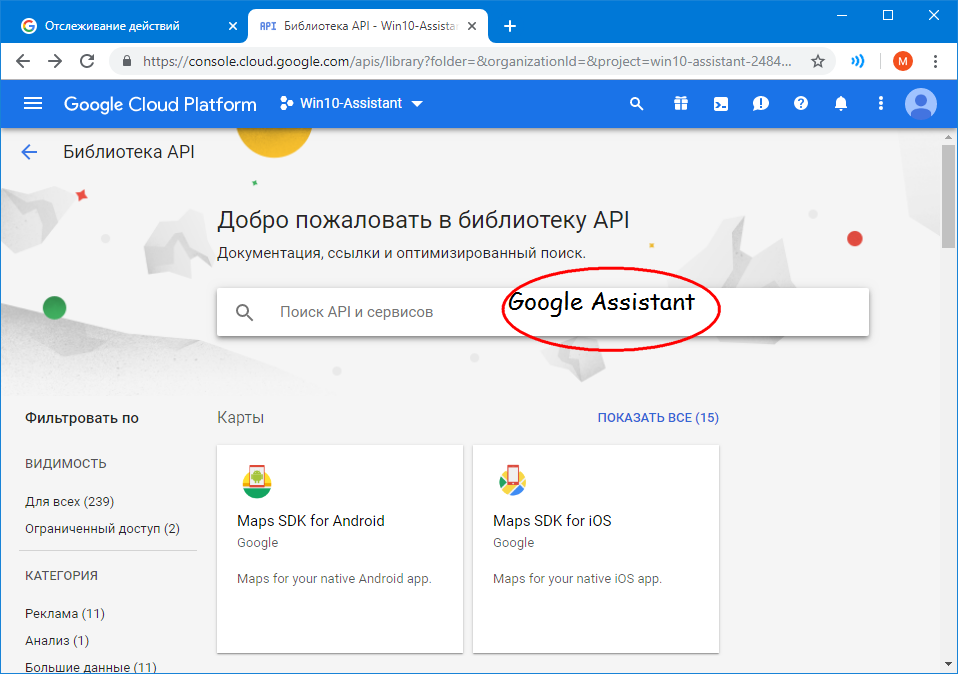Open the gift free trial icon
The image size is (958, 674).
coord(680,104)
